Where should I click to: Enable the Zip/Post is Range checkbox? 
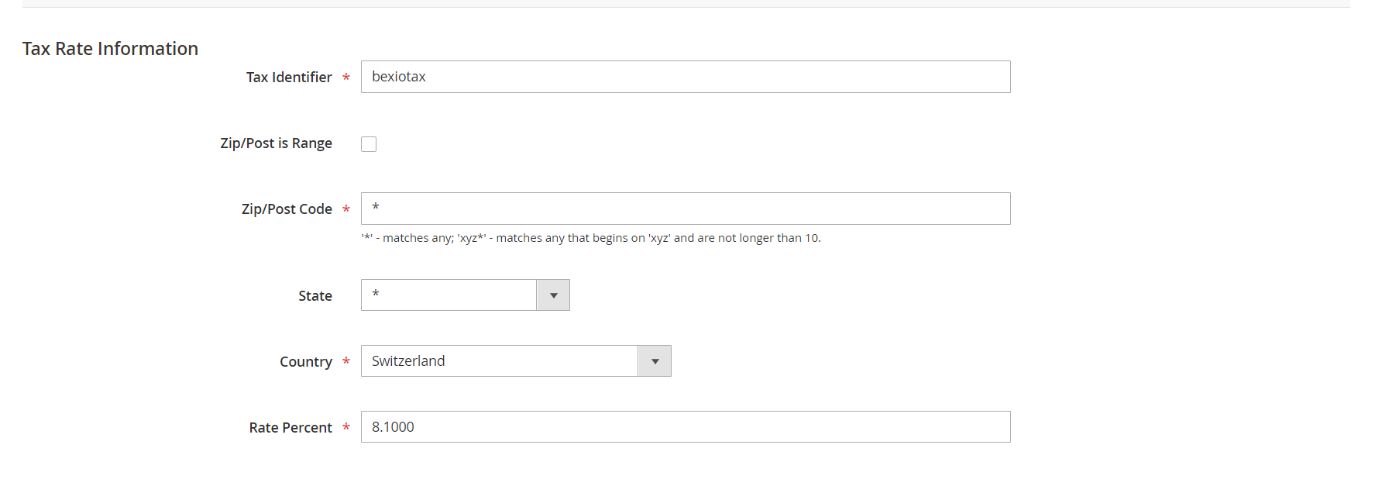[x=369, y=144]
